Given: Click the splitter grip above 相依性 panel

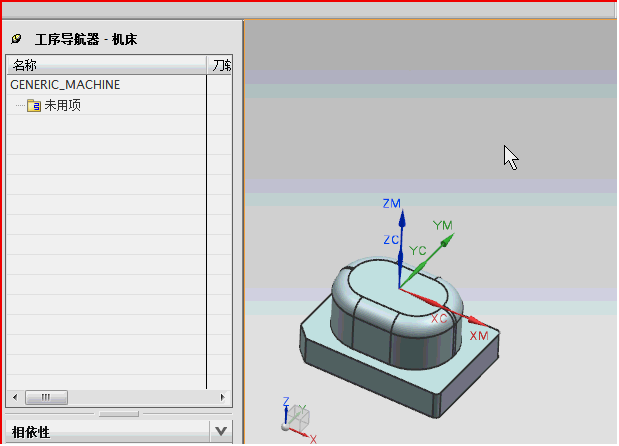Looking at the screenshot, I should tap(119, 413).
